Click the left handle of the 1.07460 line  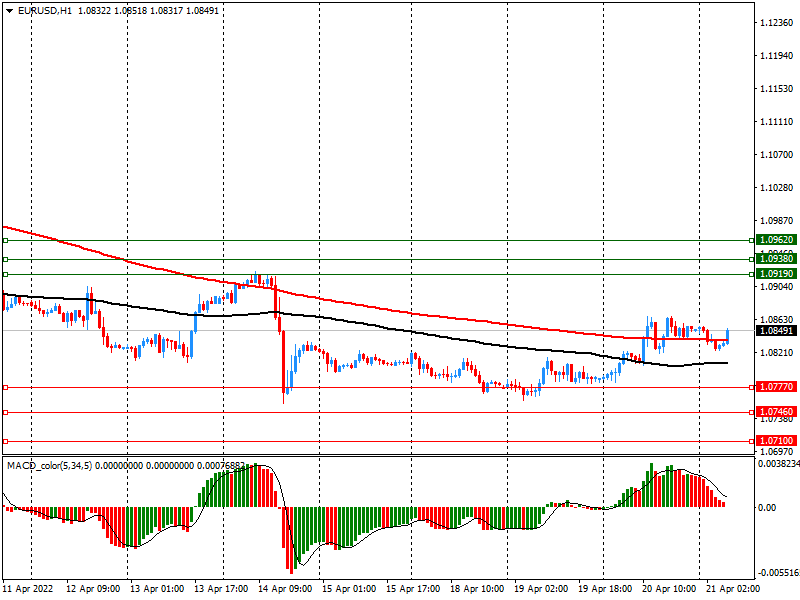[x=5, y=412]
